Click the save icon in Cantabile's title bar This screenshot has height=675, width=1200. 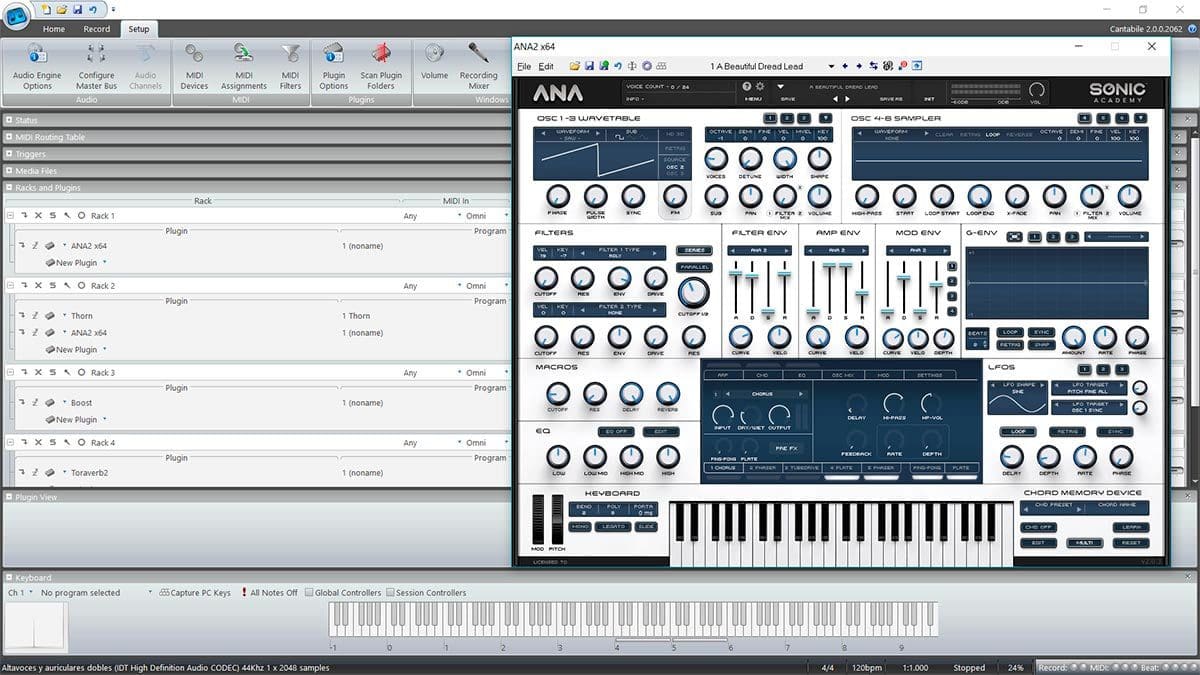(x=77, y=9)
